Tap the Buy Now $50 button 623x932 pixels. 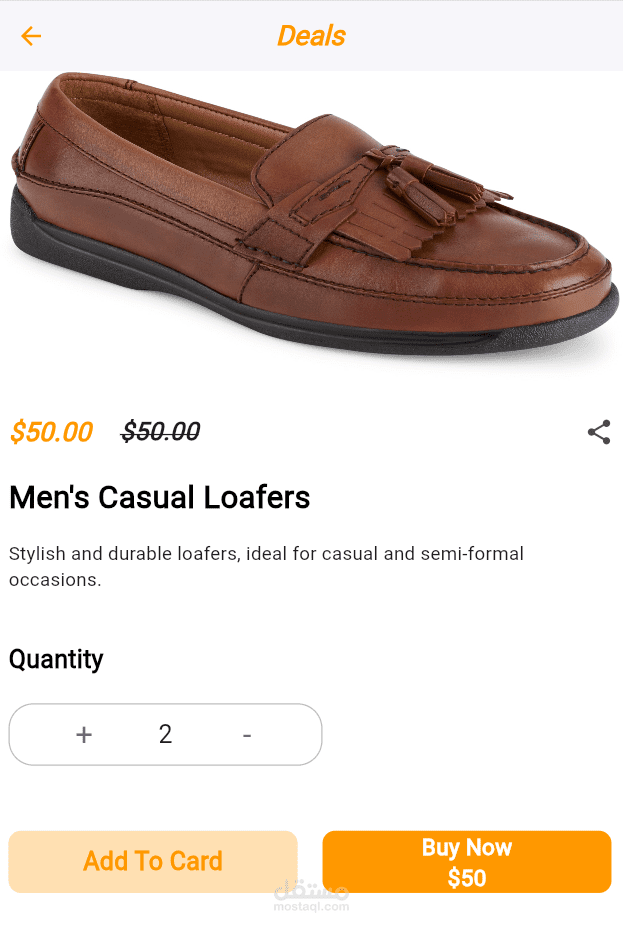click(x=466, y=861)
